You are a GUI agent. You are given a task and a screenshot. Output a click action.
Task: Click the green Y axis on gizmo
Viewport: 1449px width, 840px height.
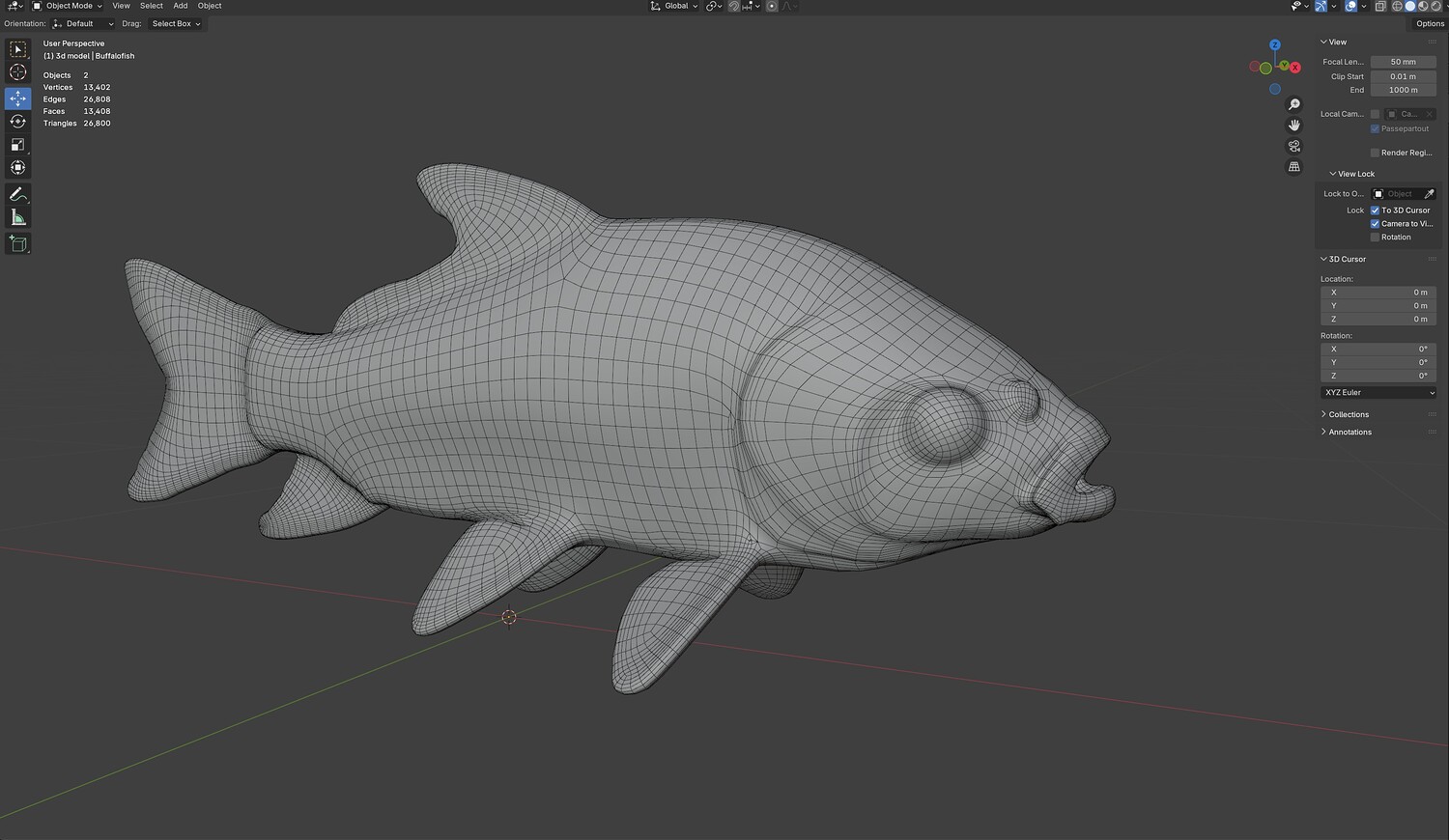(x=1284, y=67)
